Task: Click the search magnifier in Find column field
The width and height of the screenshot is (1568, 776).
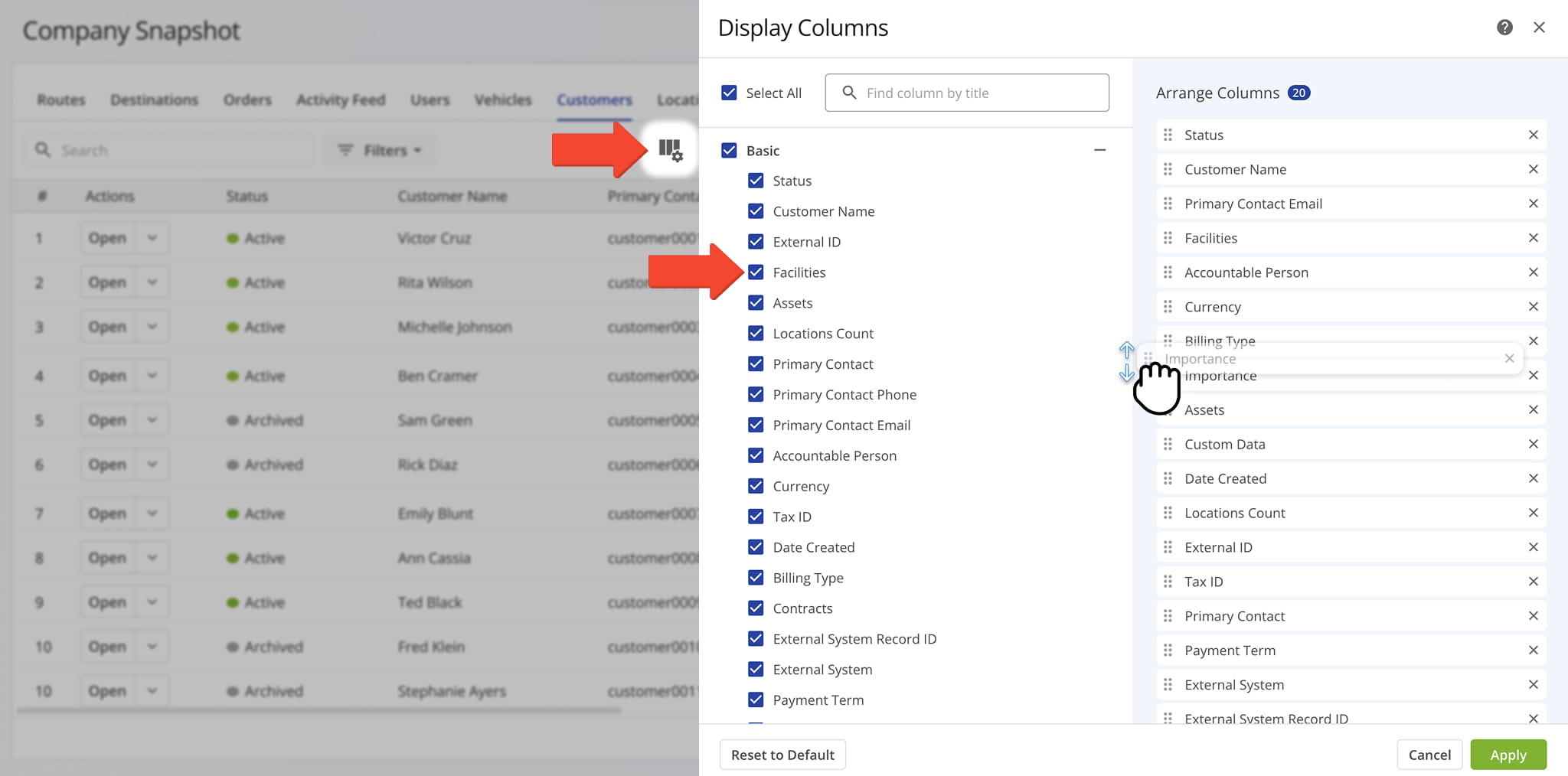Action: click(849, 93)
